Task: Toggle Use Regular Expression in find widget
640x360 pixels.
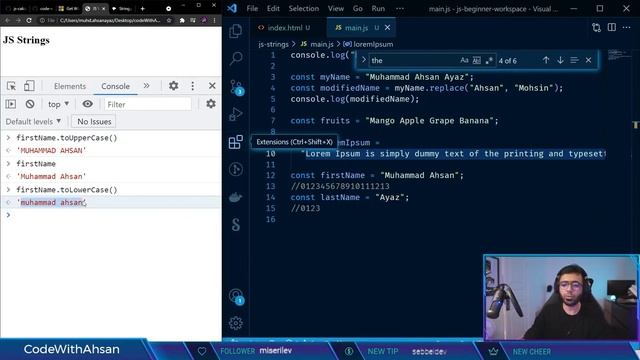Action: (x=489, y=60)
